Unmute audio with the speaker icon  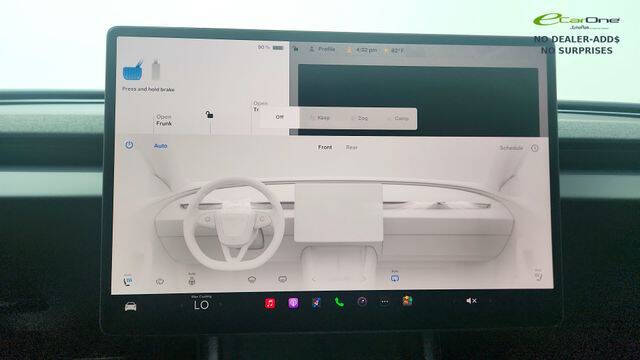tap(471, 300)
